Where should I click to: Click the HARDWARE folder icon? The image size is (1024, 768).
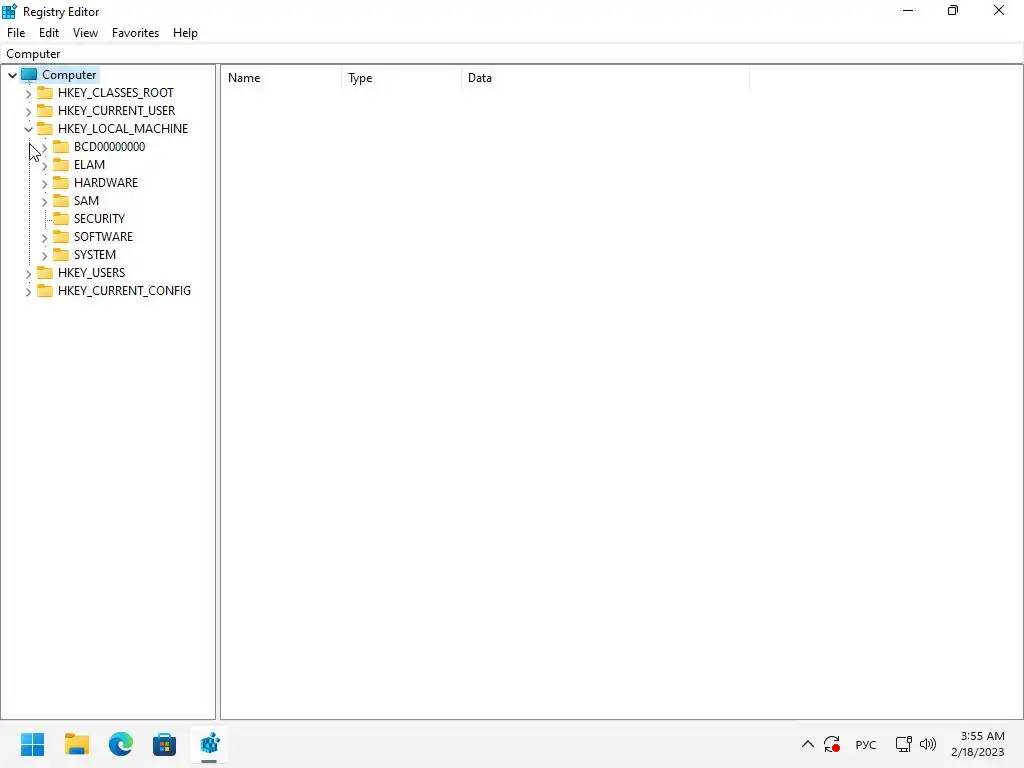(61, 182)
